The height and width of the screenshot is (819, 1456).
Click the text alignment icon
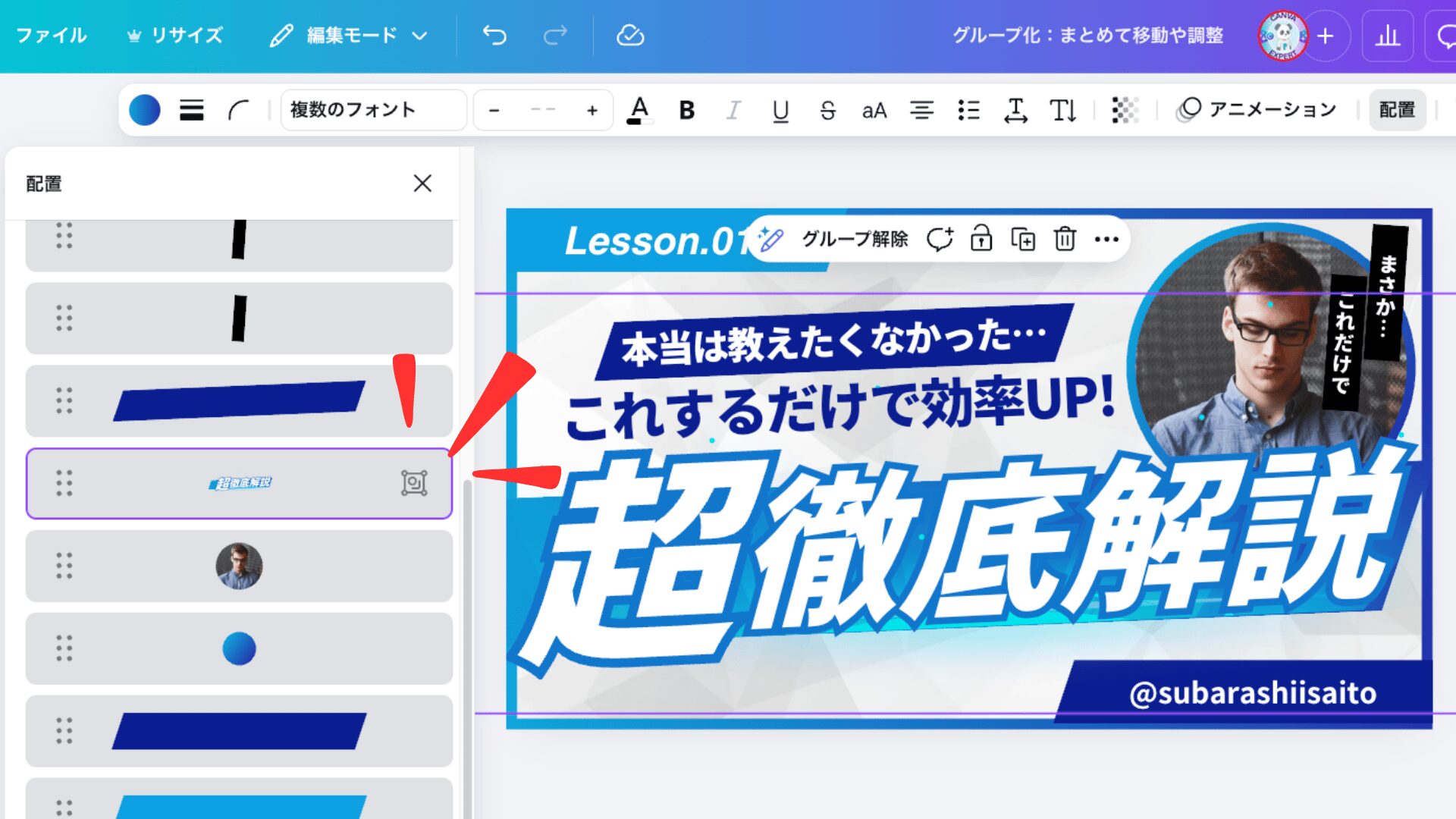pos(921,110)
